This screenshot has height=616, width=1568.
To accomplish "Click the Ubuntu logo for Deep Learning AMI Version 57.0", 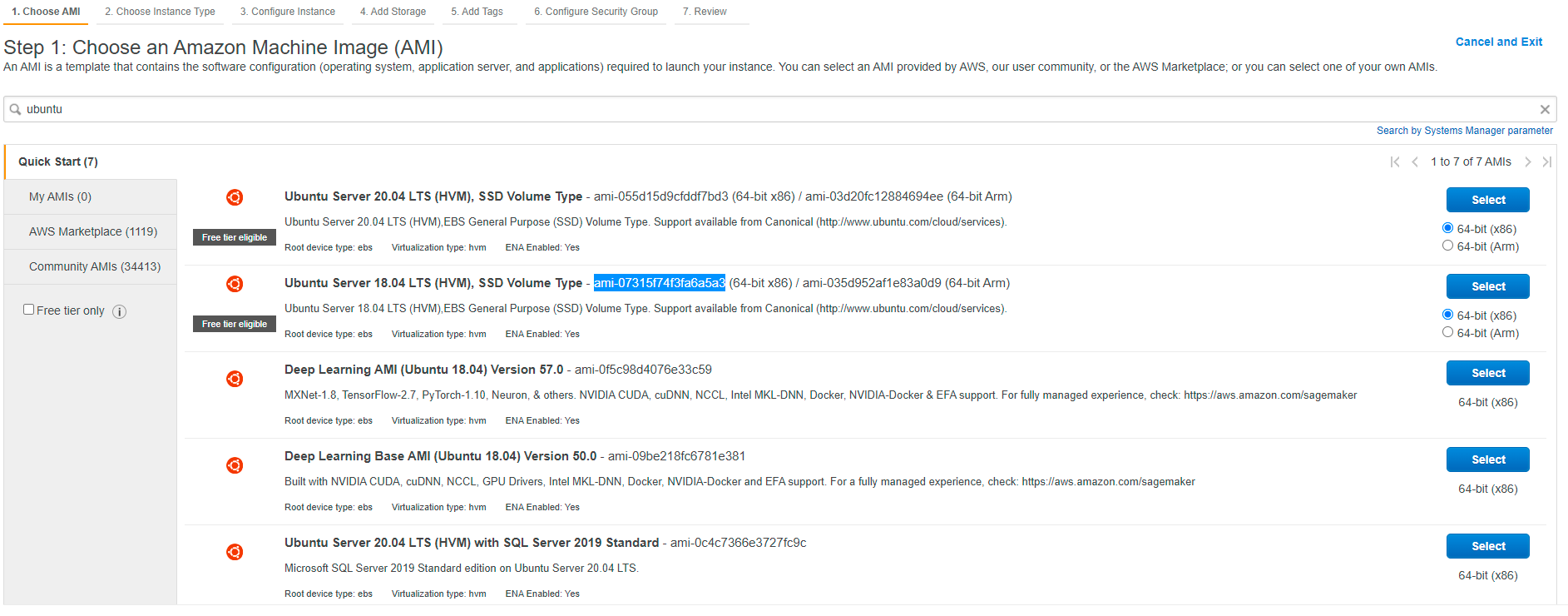I will tap(235, 379).
